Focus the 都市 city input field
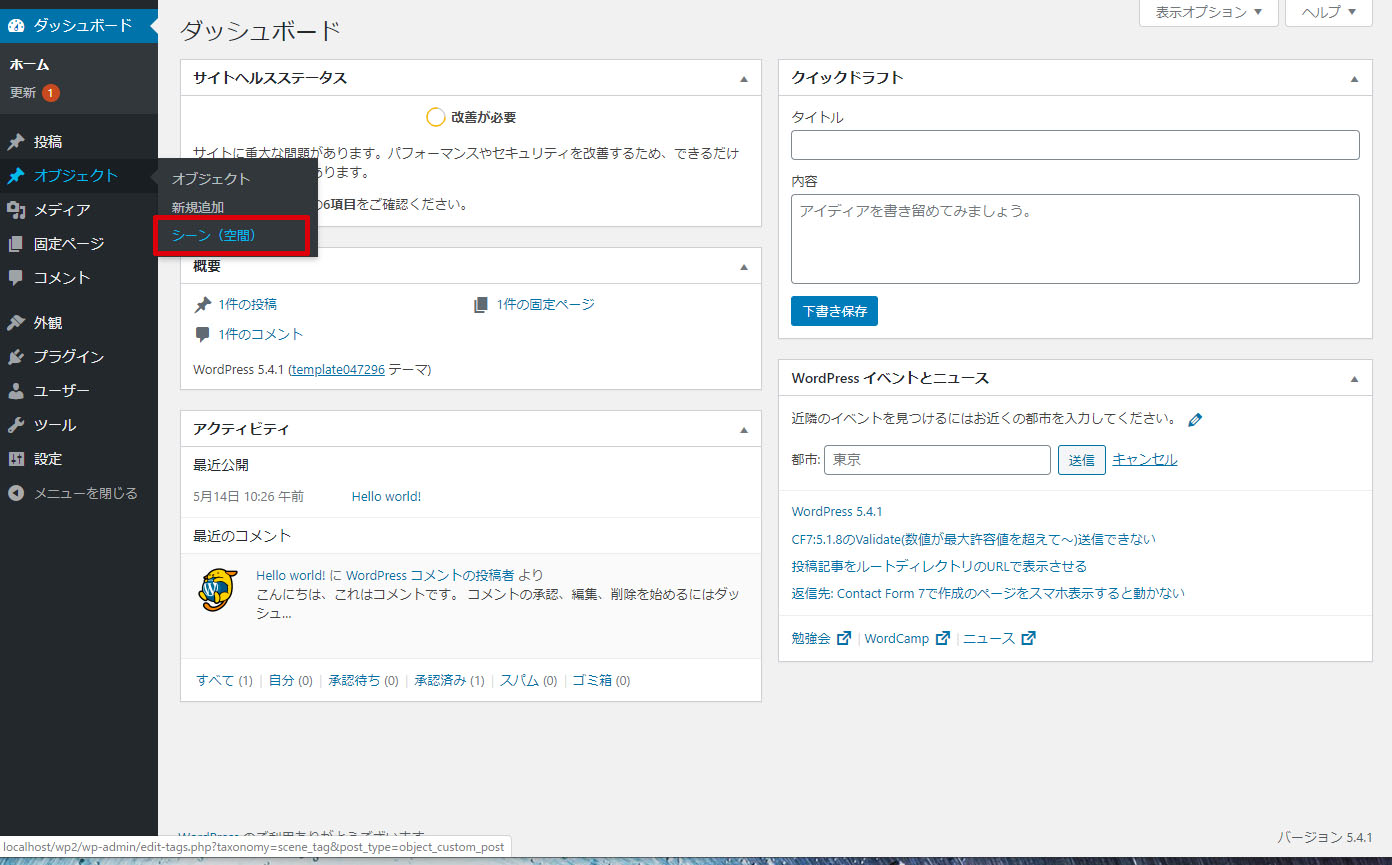This screenshot has width=1392, height=865. click(x=937, y=460)
